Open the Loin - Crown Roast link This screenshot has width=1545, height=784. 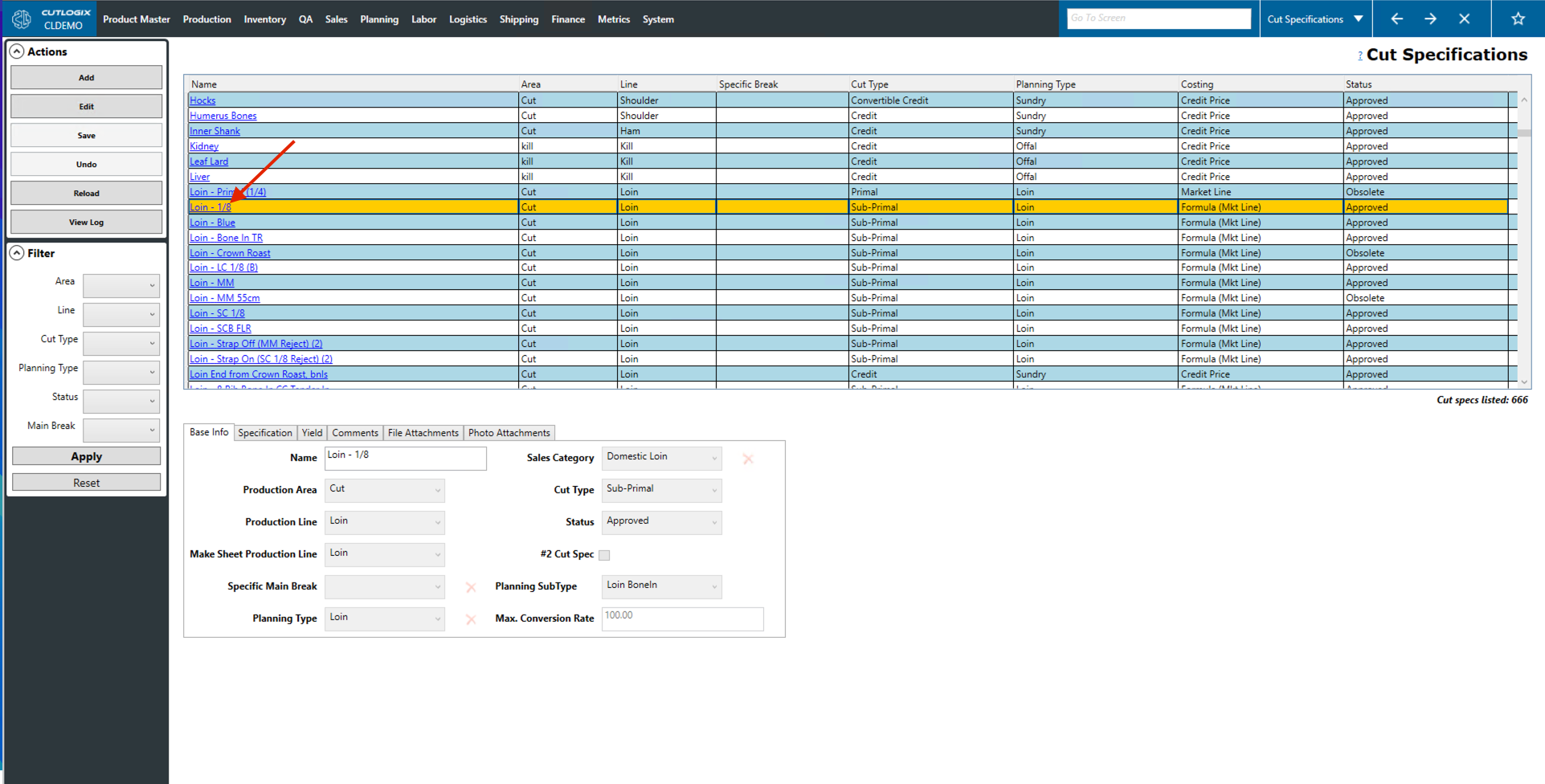coord(230,253)
